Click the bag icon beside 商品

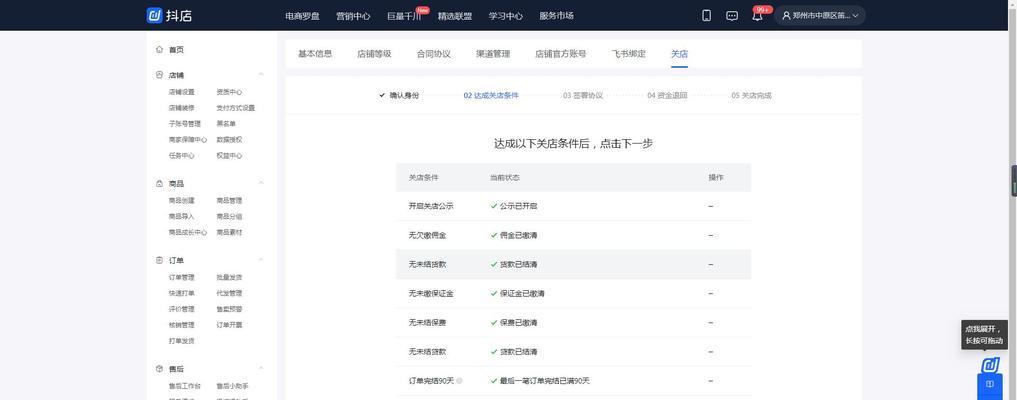(x=160, y=183)
